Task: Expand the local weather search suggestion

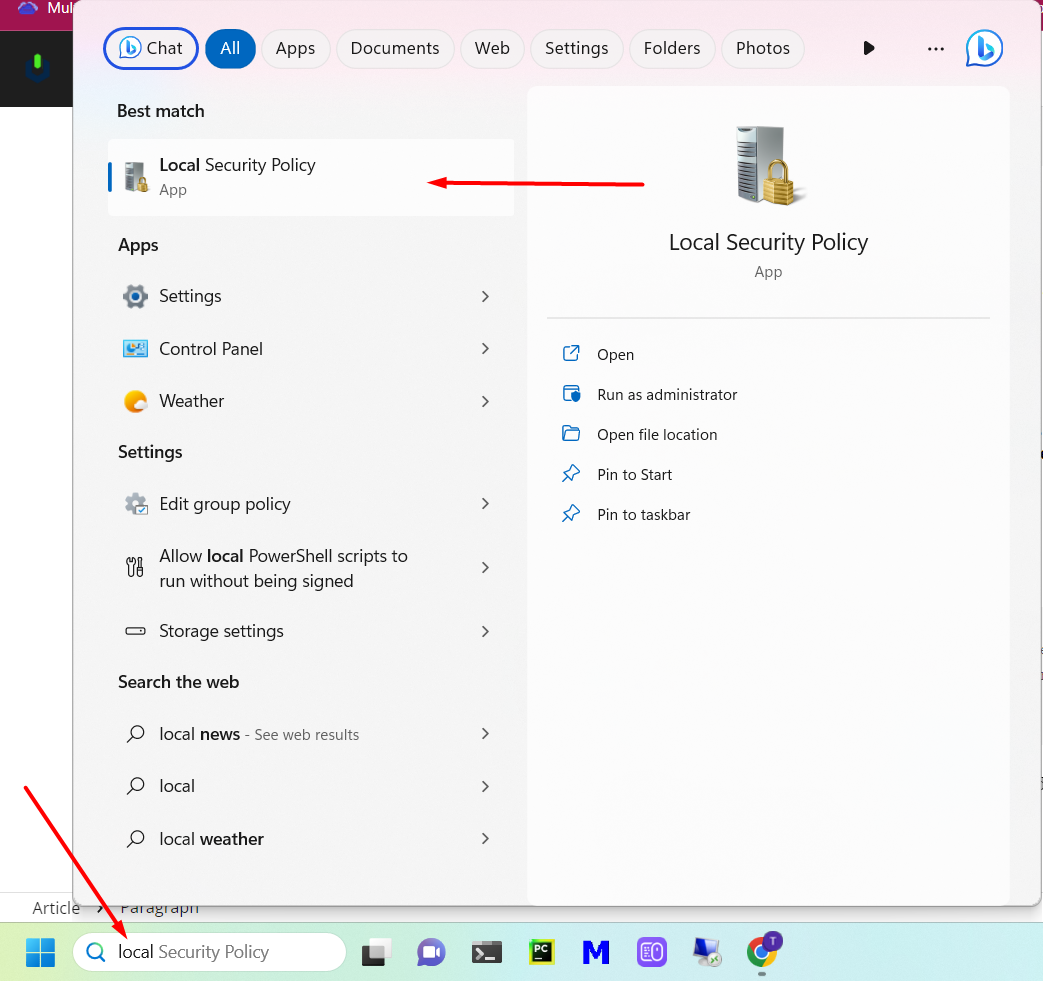Action: (485, 838)
